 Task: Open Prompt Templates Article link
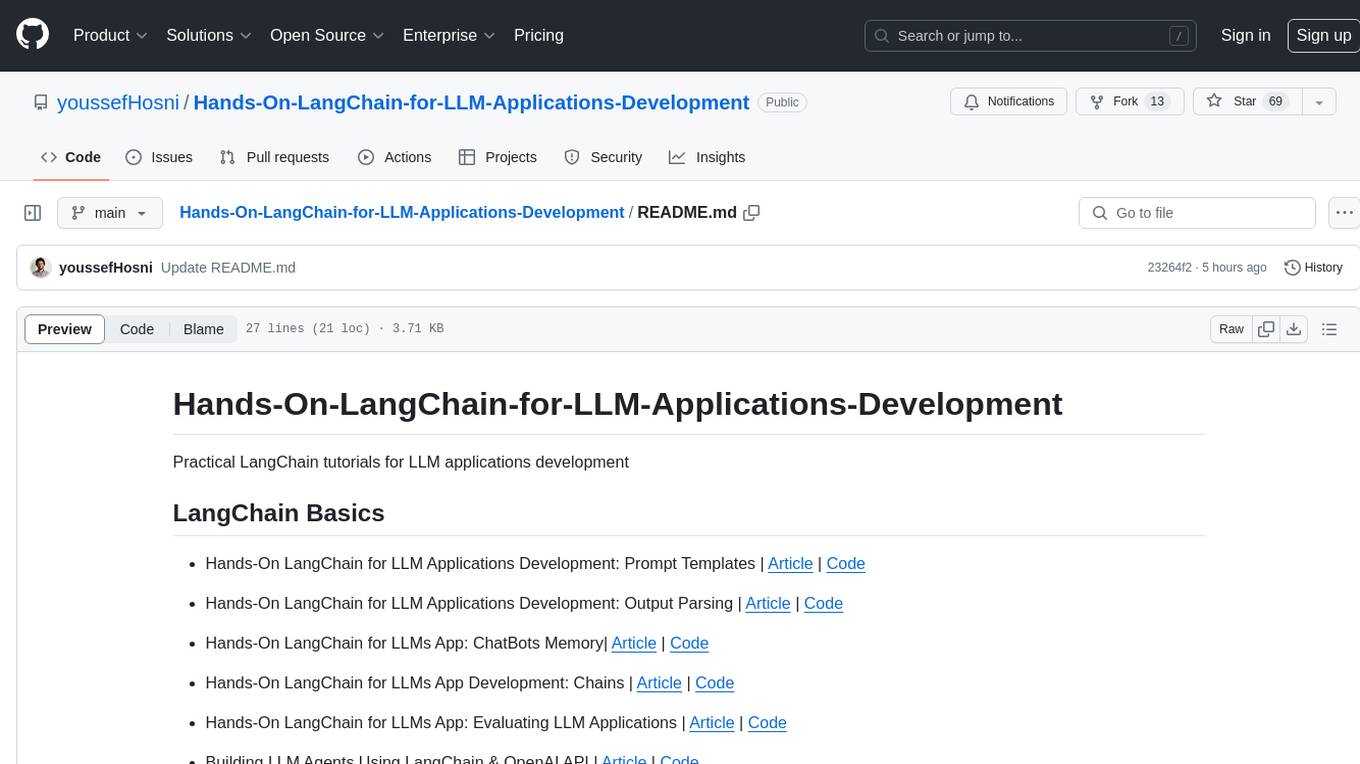(790, 563)
